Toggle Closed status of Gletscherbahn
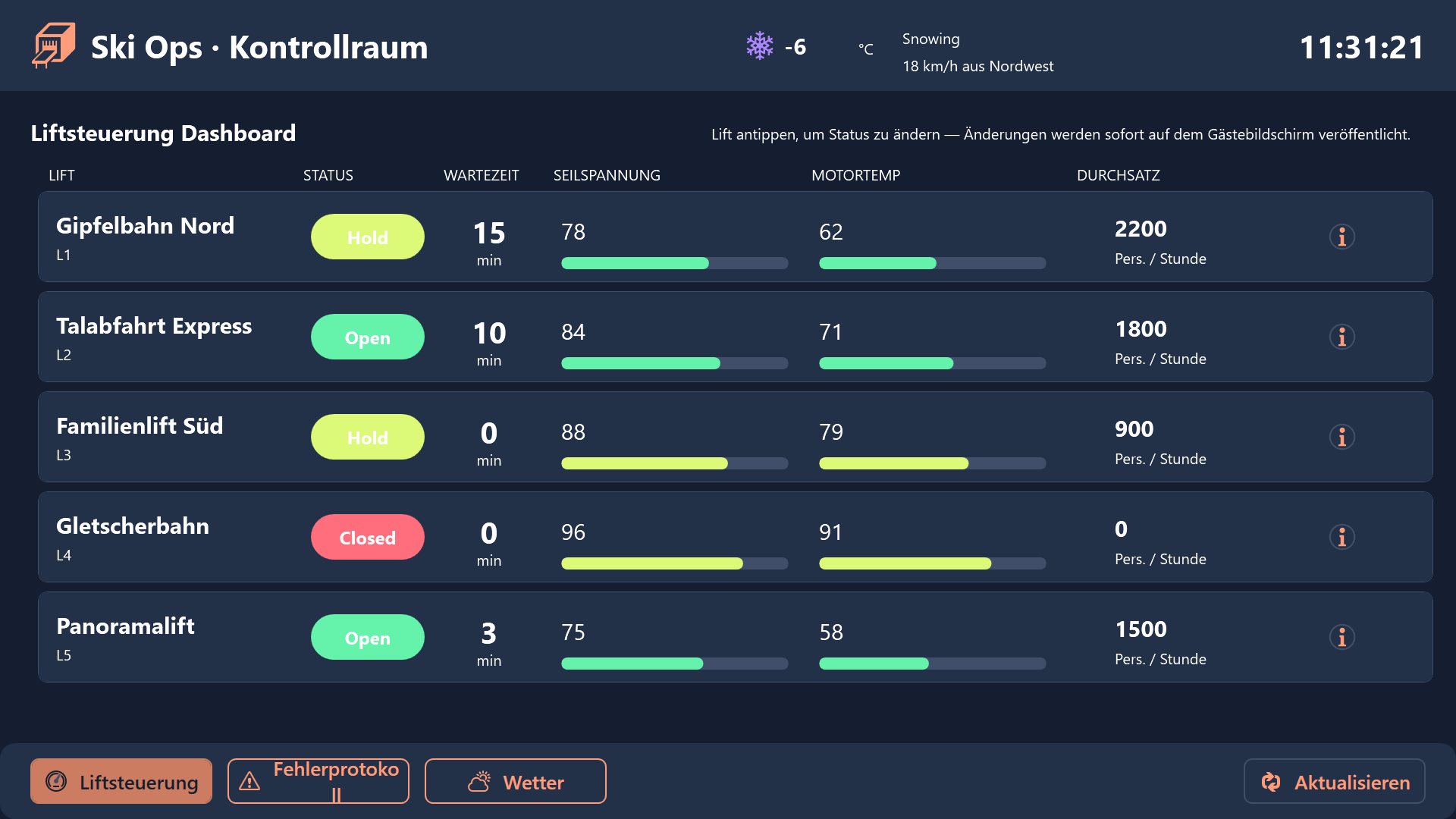The height and width of the screenshot is (819, 1456). click(x=368, y=537)
